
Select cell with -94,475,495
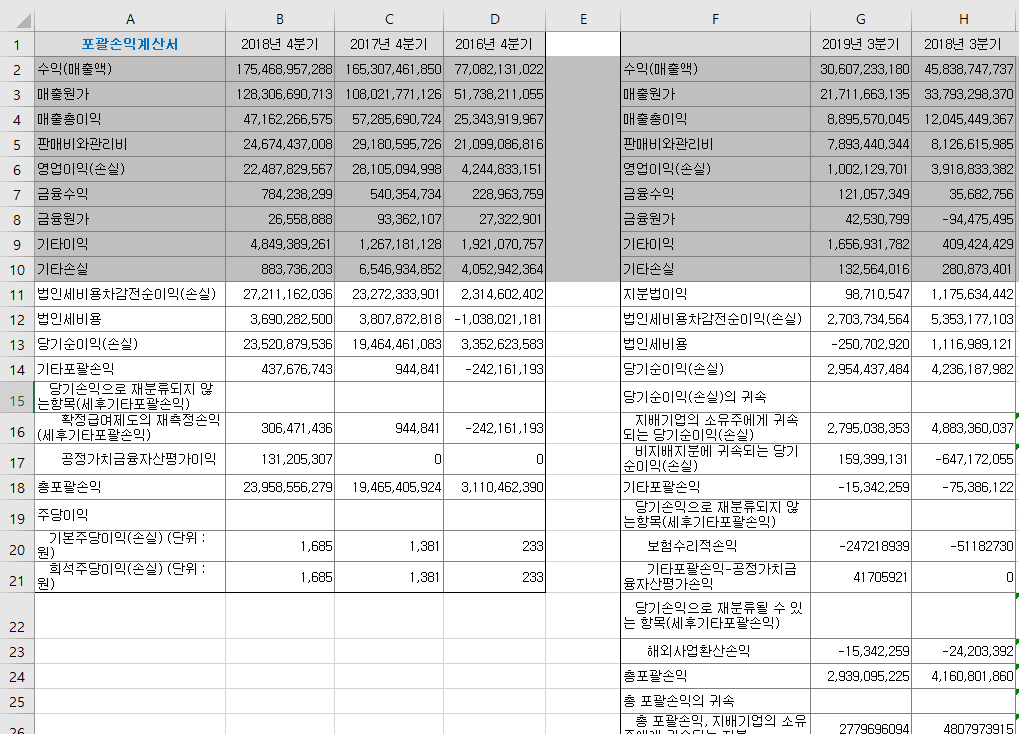point(965,219)
